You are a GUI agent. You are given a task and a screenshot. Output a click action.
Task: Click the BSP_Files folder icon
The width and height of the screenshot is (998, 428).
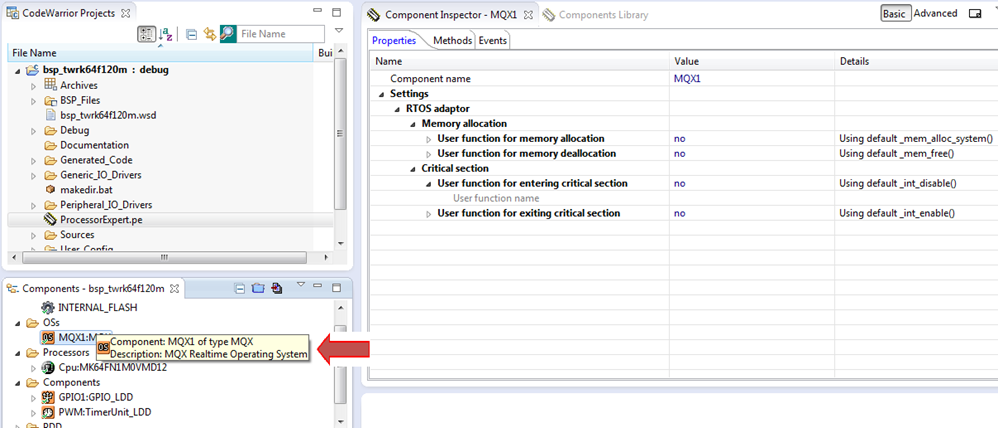pos(51,100)
